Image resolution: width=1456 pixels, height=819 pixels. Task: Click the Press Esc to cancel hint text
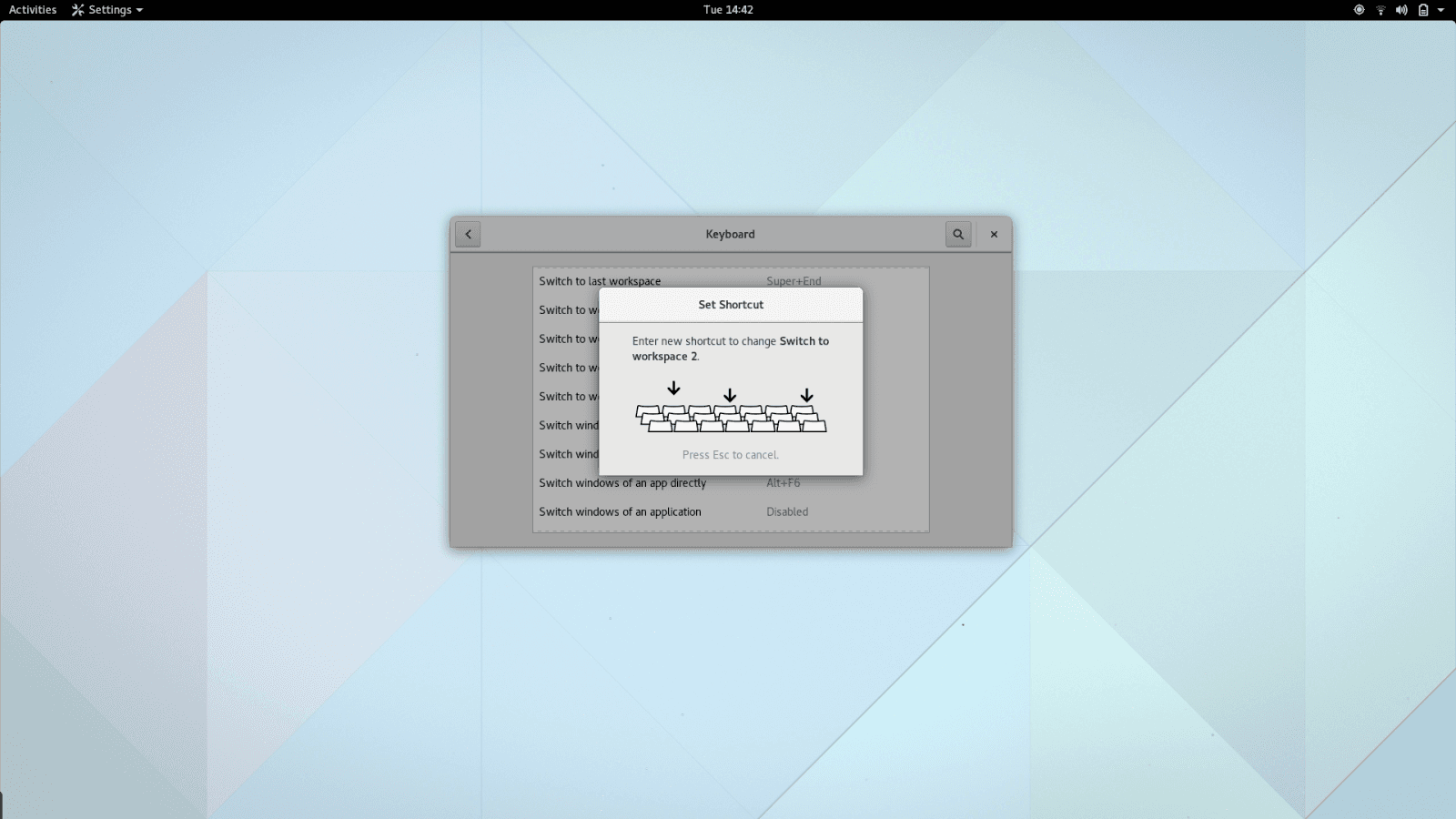(x=730, y=454)
